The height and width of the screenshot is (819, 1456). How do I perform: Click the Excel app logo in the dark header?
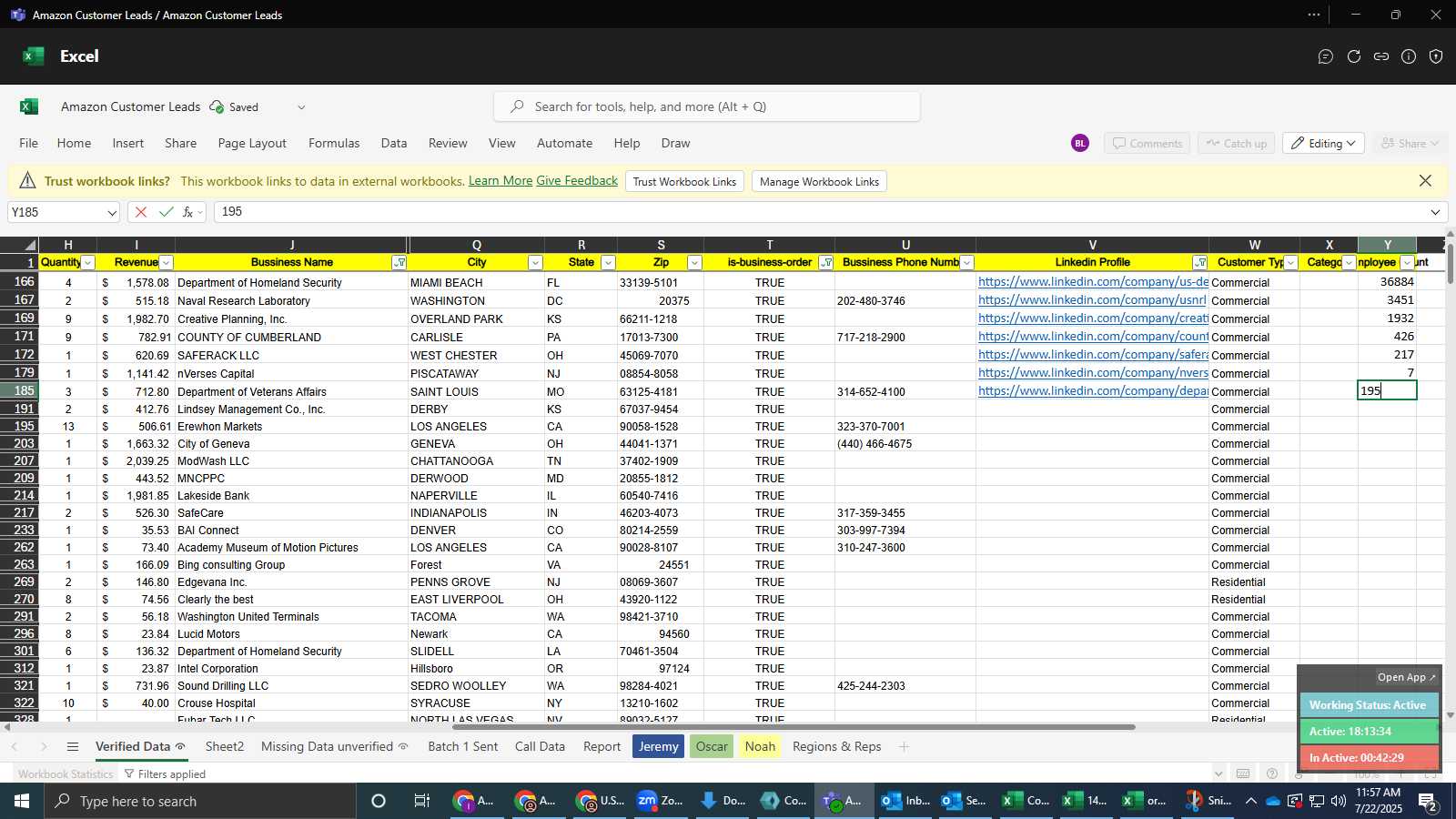[34, 56]
